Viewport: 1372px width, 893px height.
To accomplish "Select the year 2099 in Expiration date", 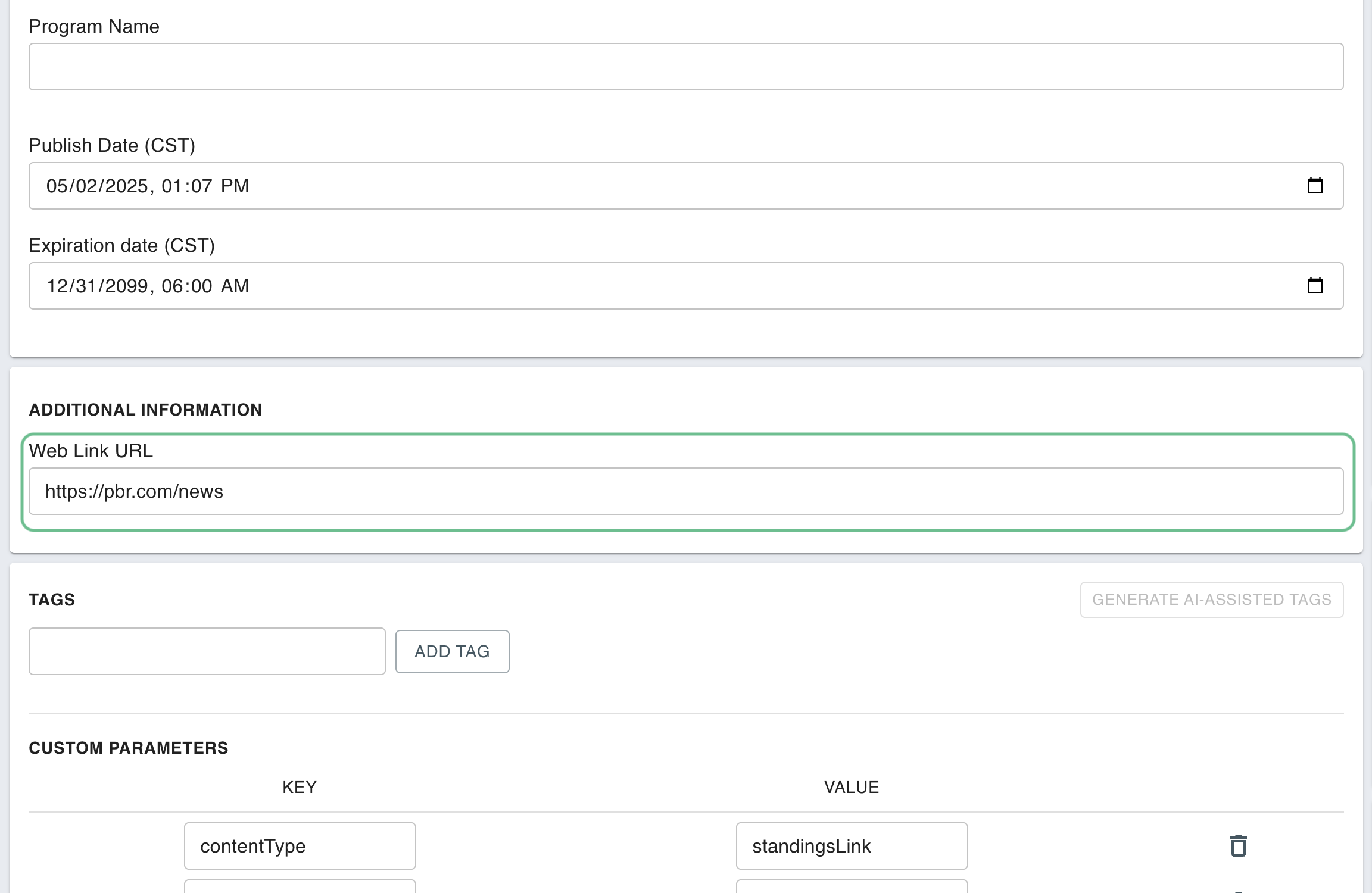I will 126,286.
